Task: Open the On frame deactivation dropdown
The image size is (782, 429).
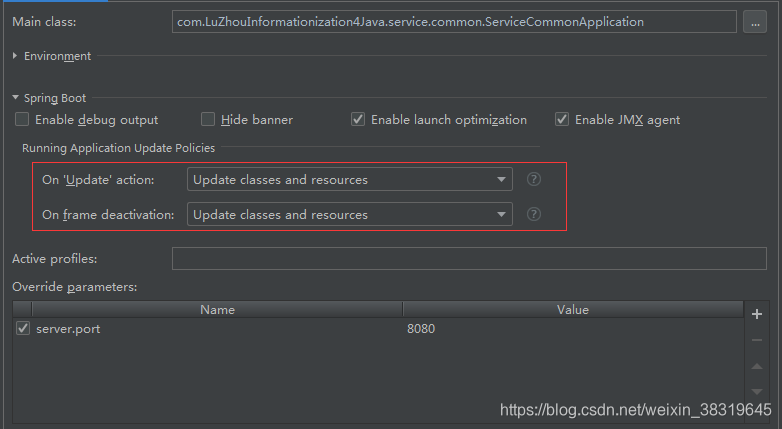Action: (x=350, y=214)
